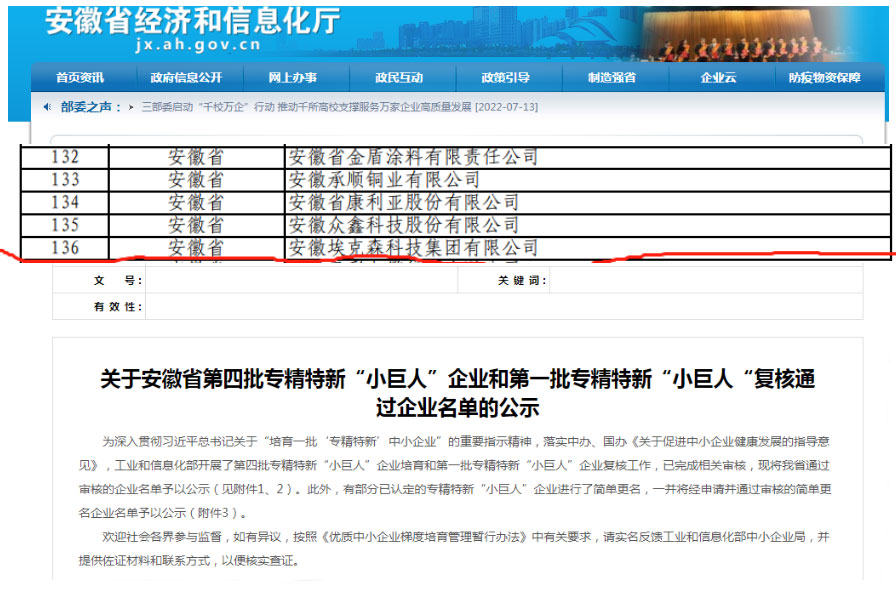Select 政民互动 in the navigation bar

[x=399, y=78]
